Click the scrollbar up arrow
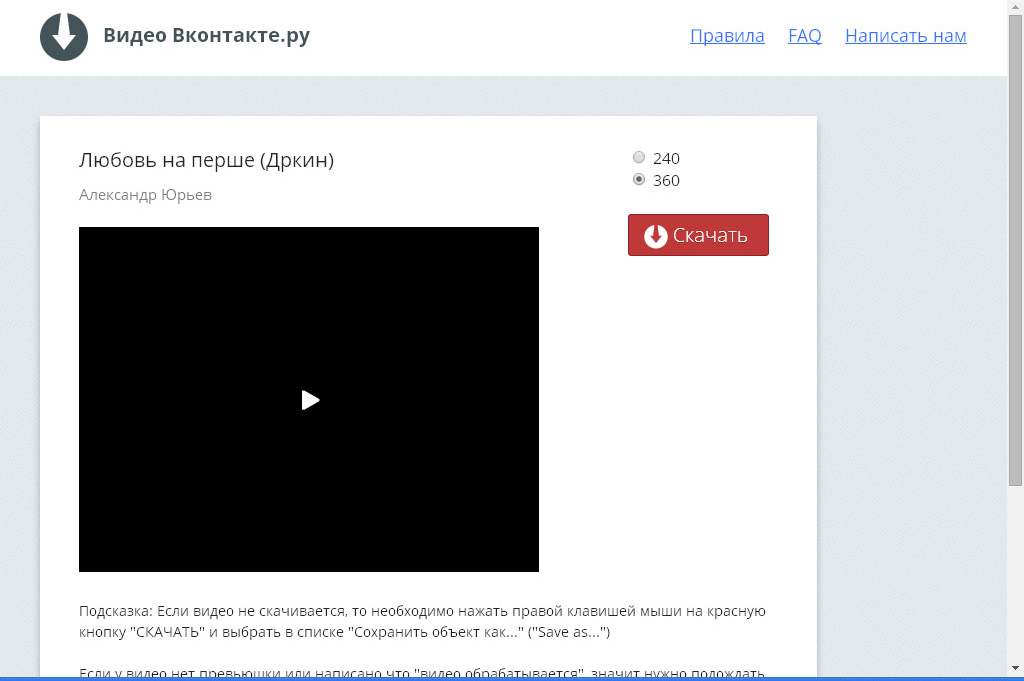Image resolution: width=1024 pixels, height=681 pixels. tap(1015, 7)
